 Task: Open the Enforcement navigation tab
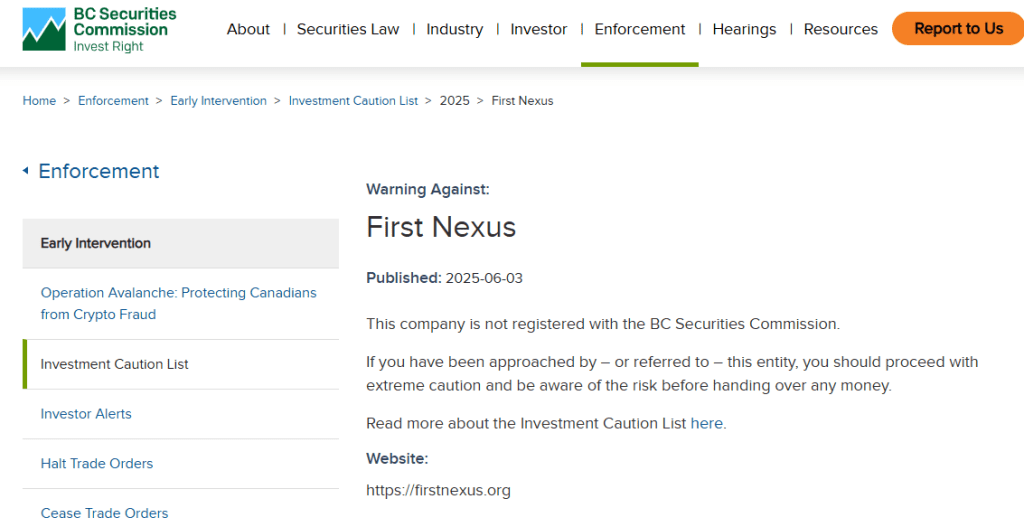(639, 29)
